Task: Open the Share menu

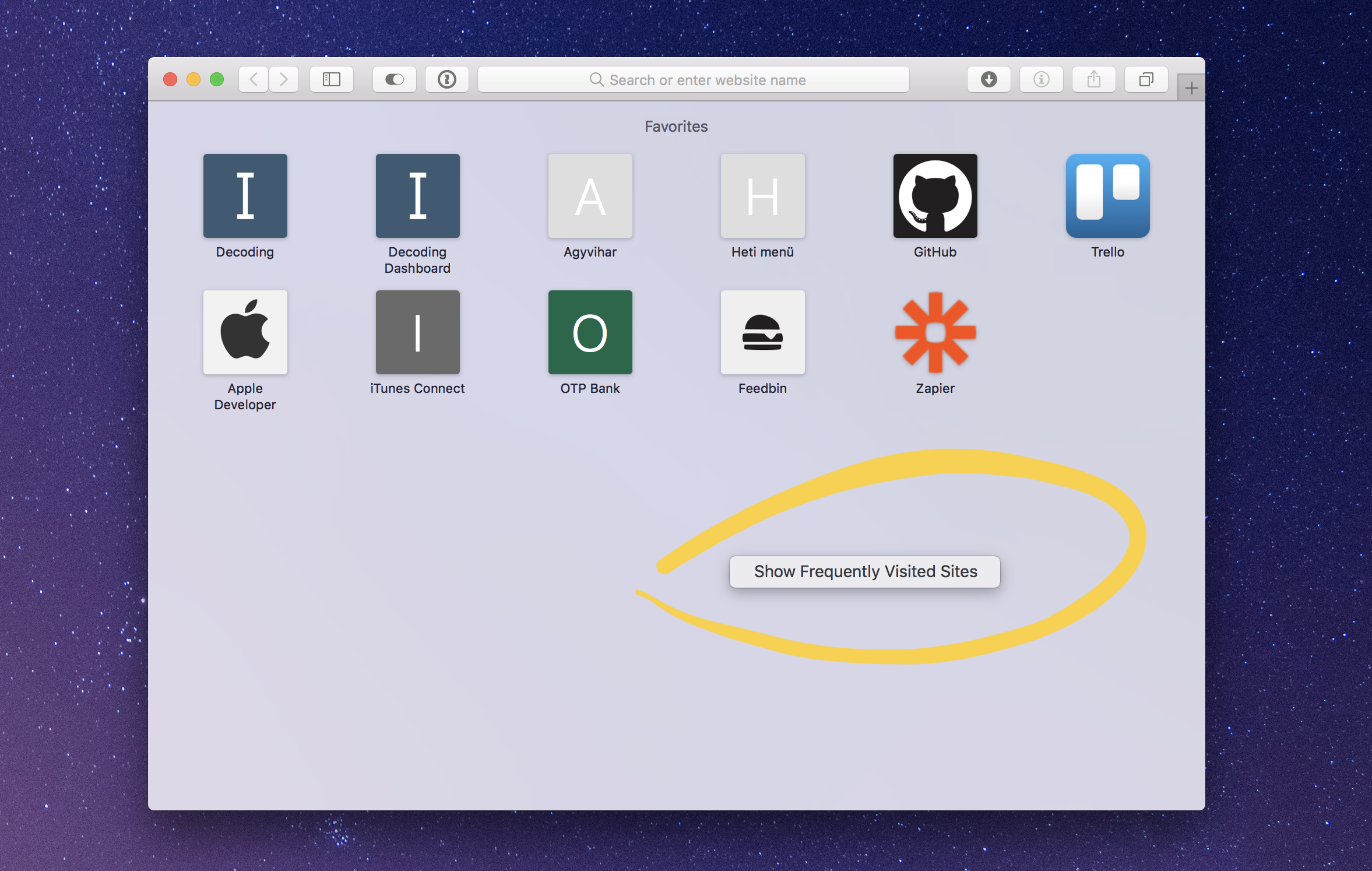Action: [x=1094, y=79]
